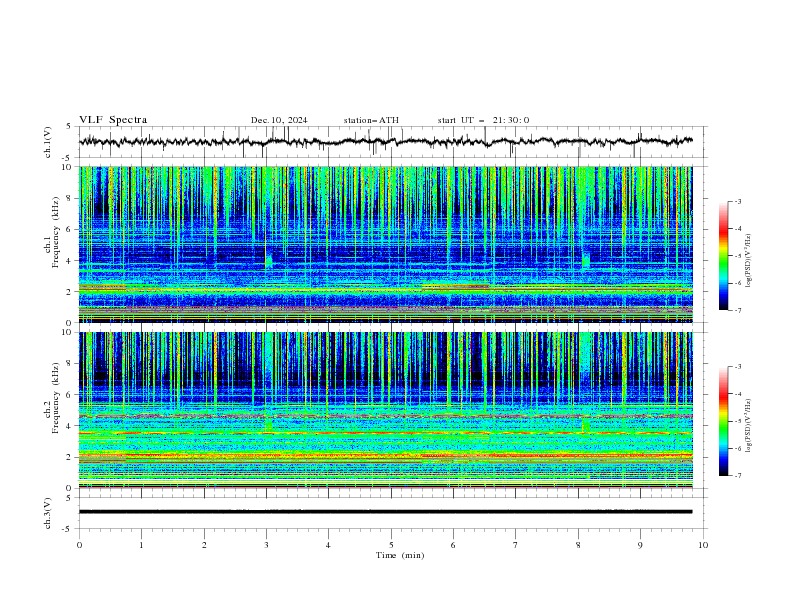
Task: Click the "ch.3(V)" waveform axis label
Action: click(x=47, y=513)
